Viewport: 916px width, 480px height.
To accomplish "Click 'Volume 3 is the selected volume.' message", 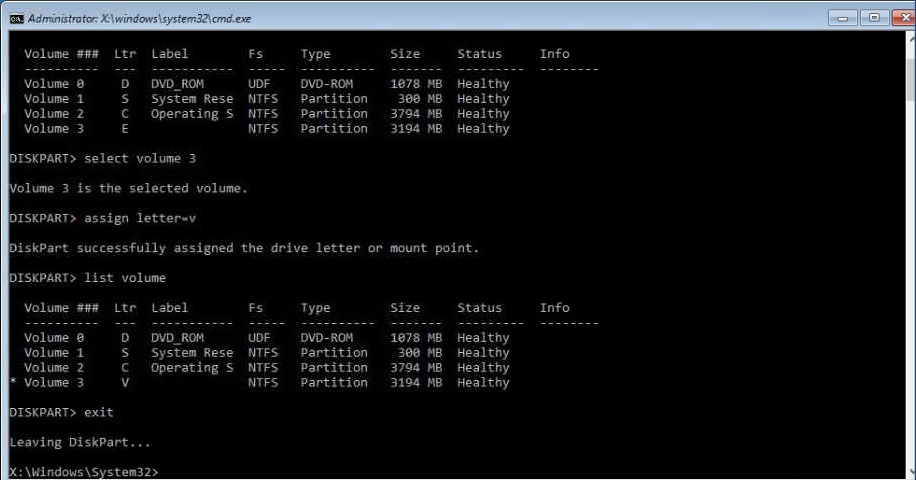I will [129, 188].
